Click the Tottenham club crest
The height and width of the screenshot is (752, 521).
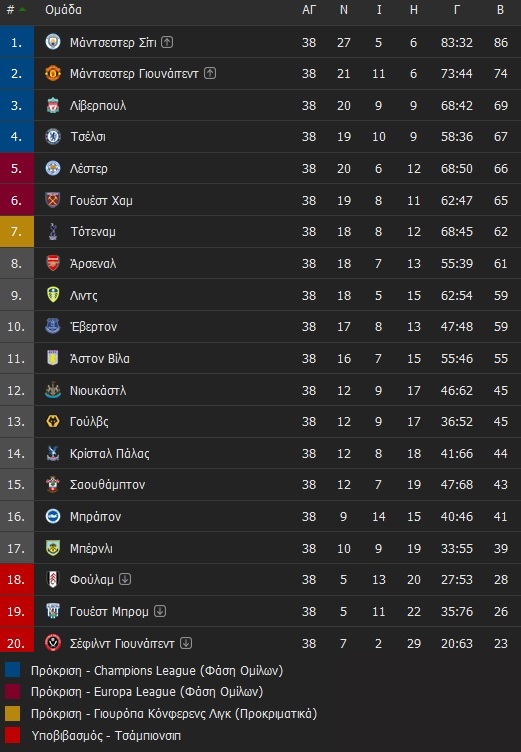coord(53,232)
